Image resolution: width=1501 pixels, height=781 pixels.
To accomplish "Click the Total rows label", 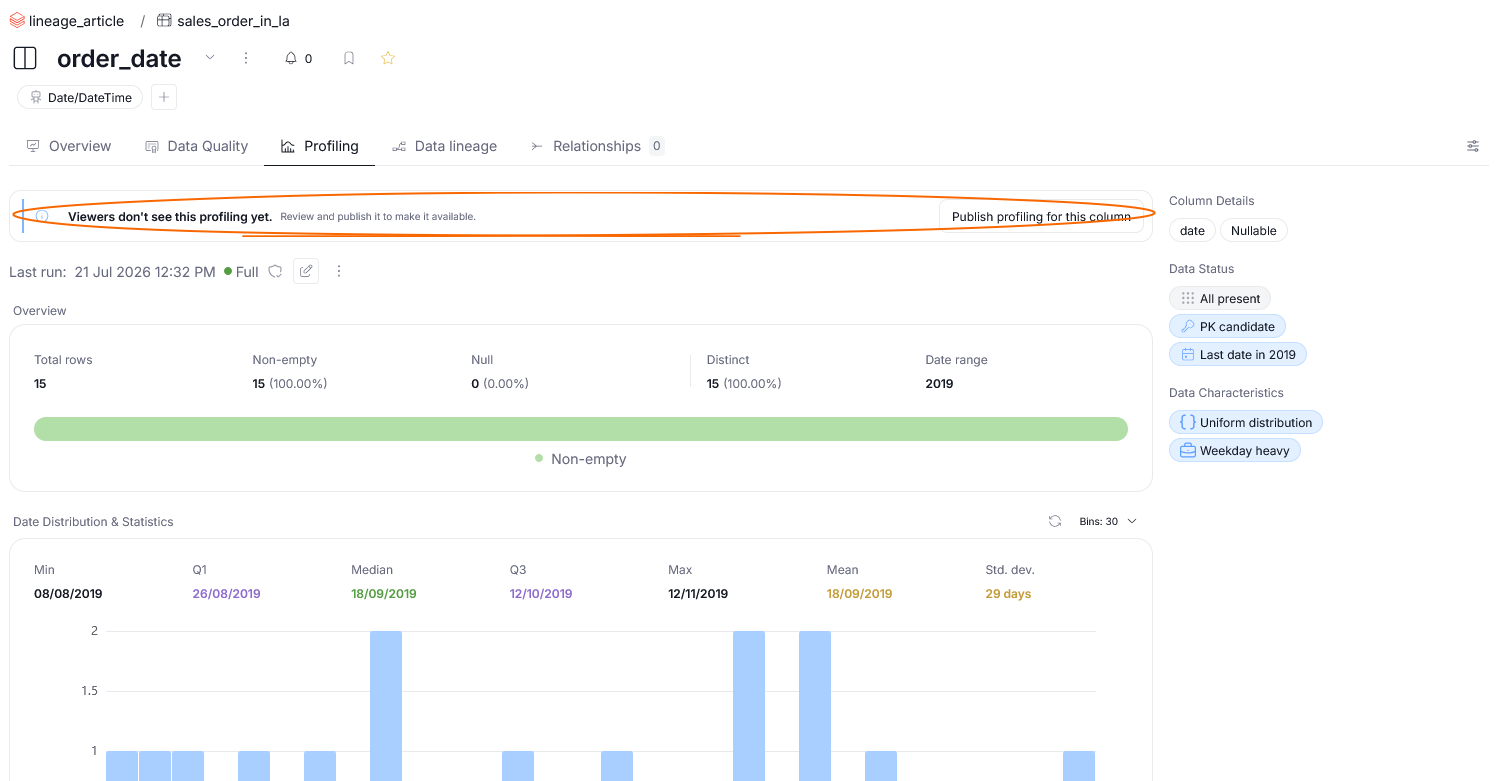I will point(63,360).
